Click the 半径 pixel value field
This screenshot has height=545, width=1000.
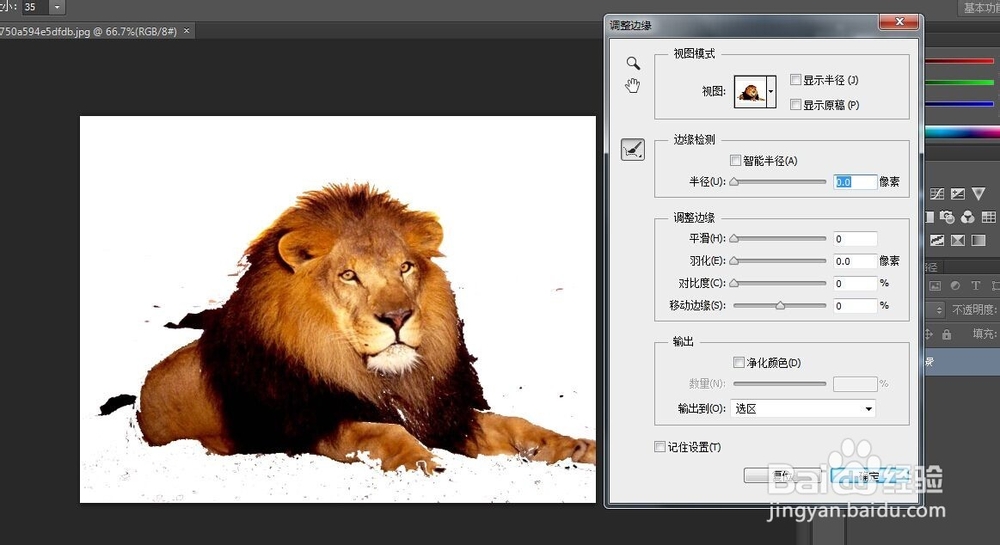click(855, 182)
